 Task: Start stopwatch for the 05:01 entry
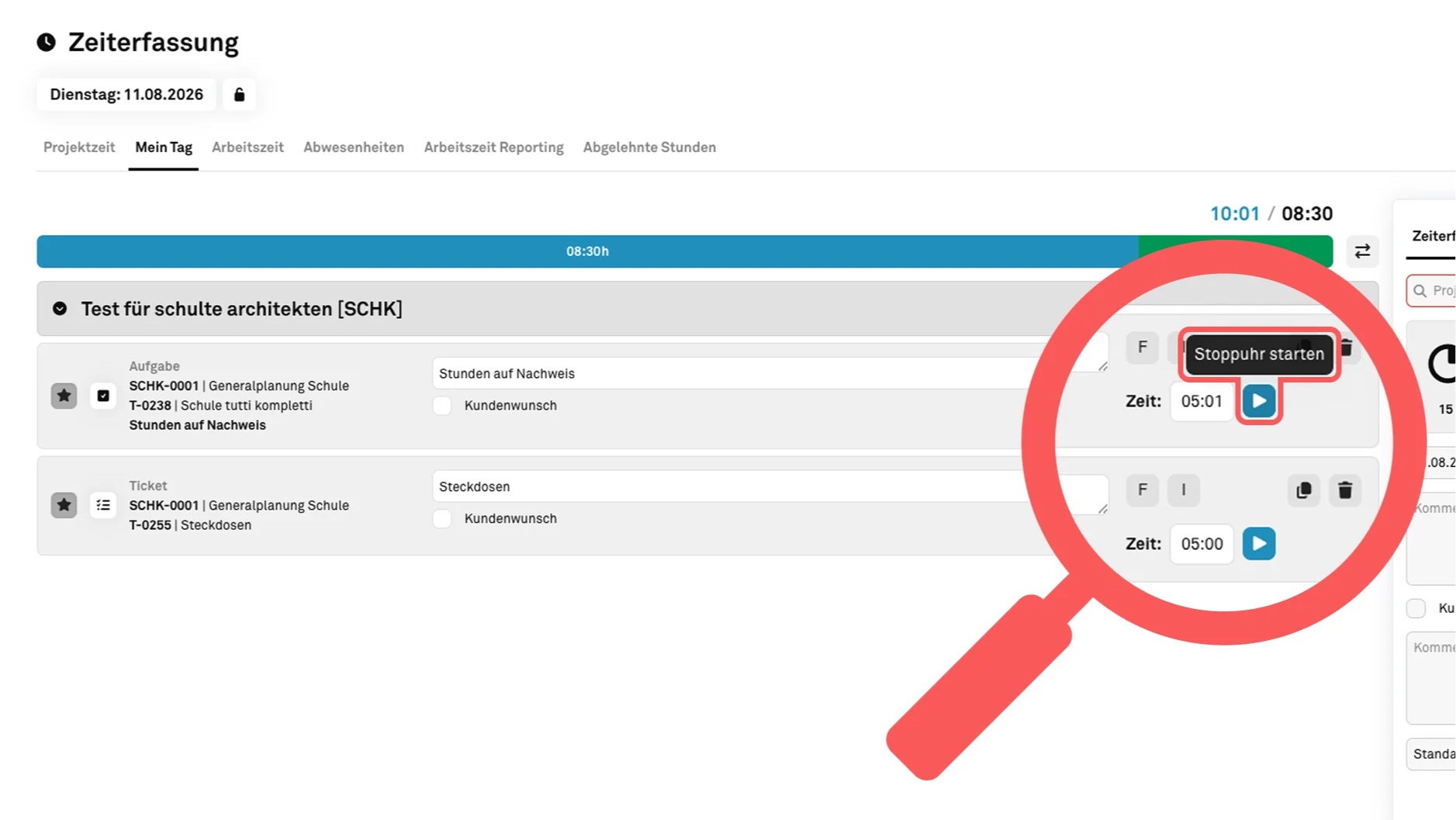point(1258,401)
